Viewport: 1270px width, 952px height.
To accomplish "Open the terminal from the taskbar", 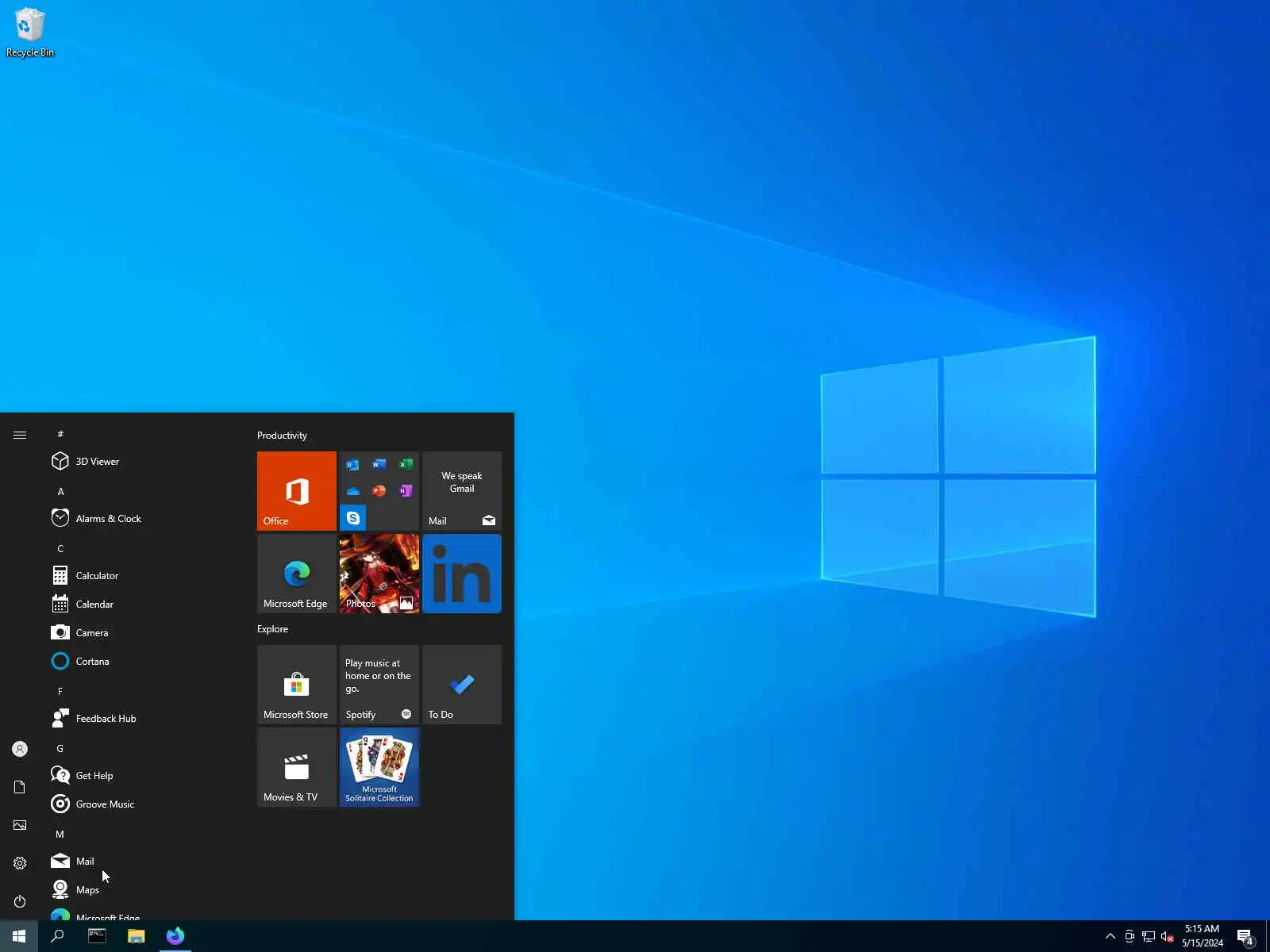I will (97, 936).
